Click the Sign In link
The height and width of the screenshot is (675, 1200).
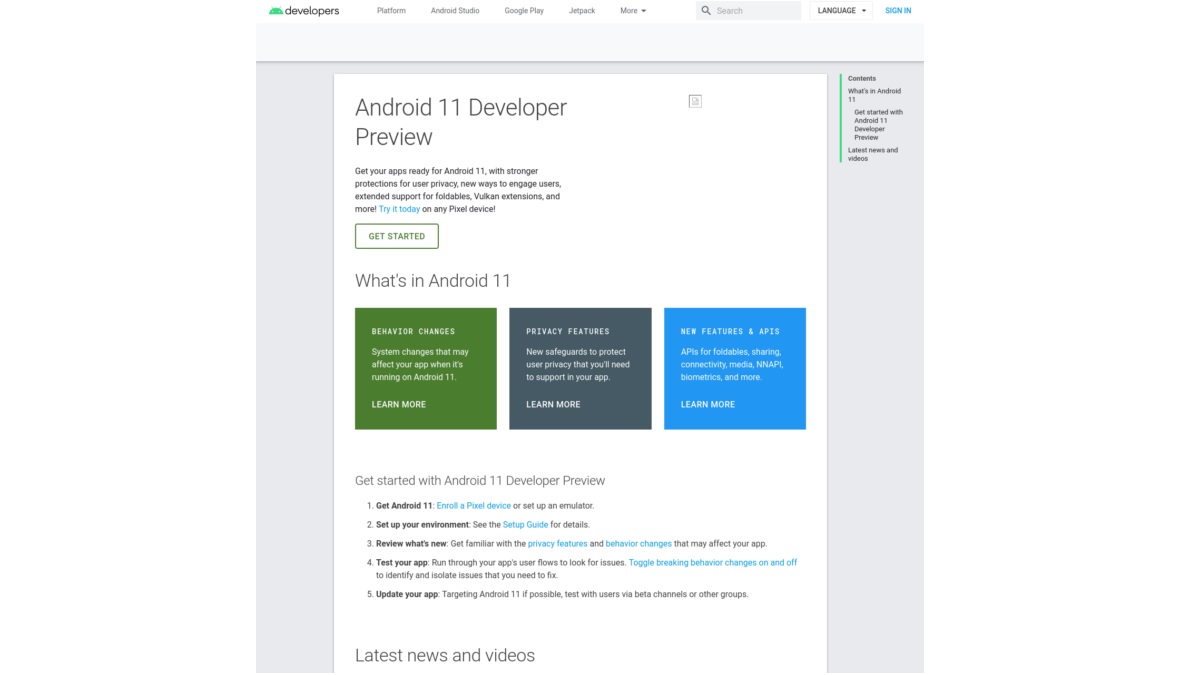coord(898,11)
